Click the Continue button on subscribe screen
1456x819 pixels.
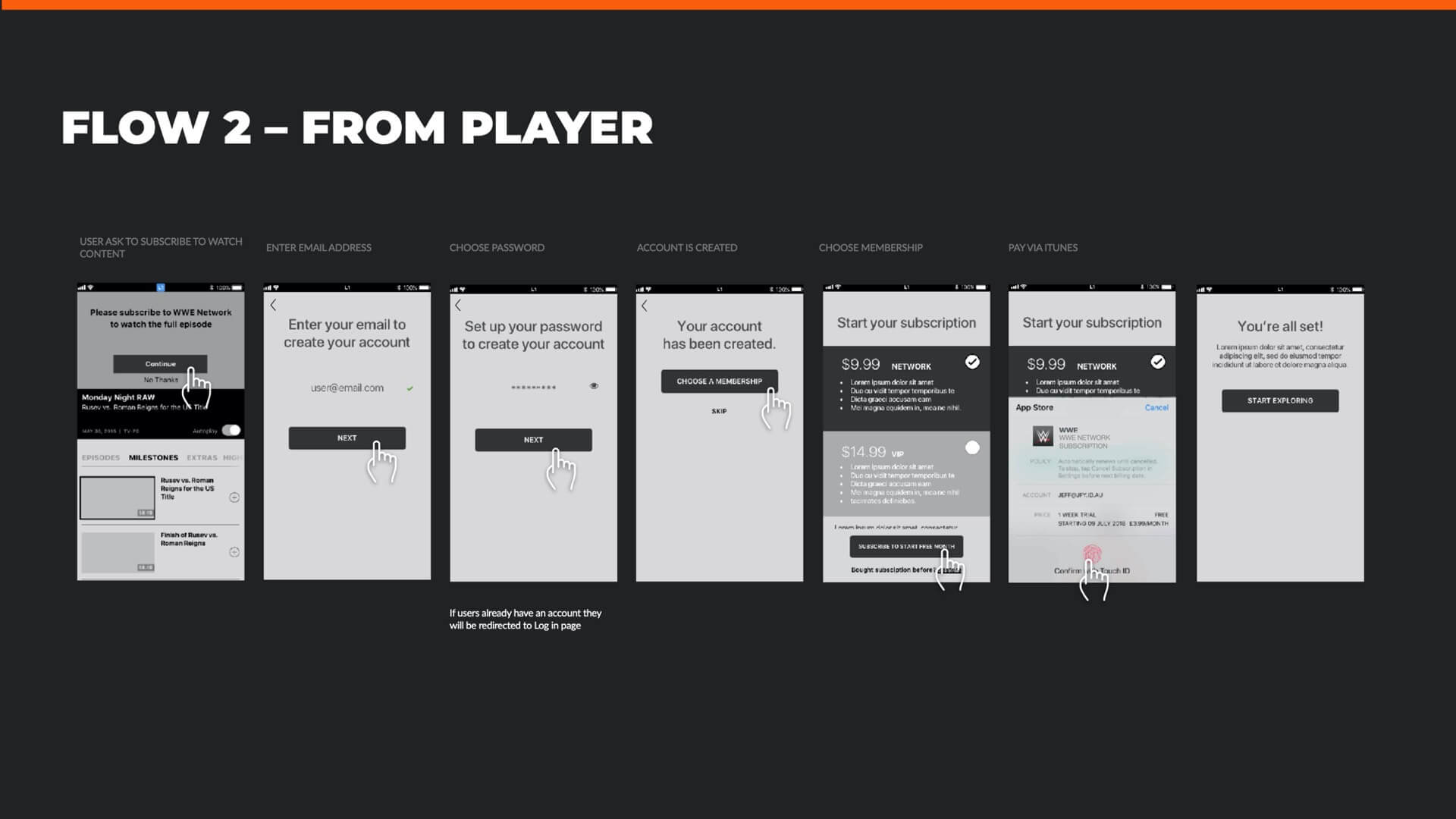(160, 363)
